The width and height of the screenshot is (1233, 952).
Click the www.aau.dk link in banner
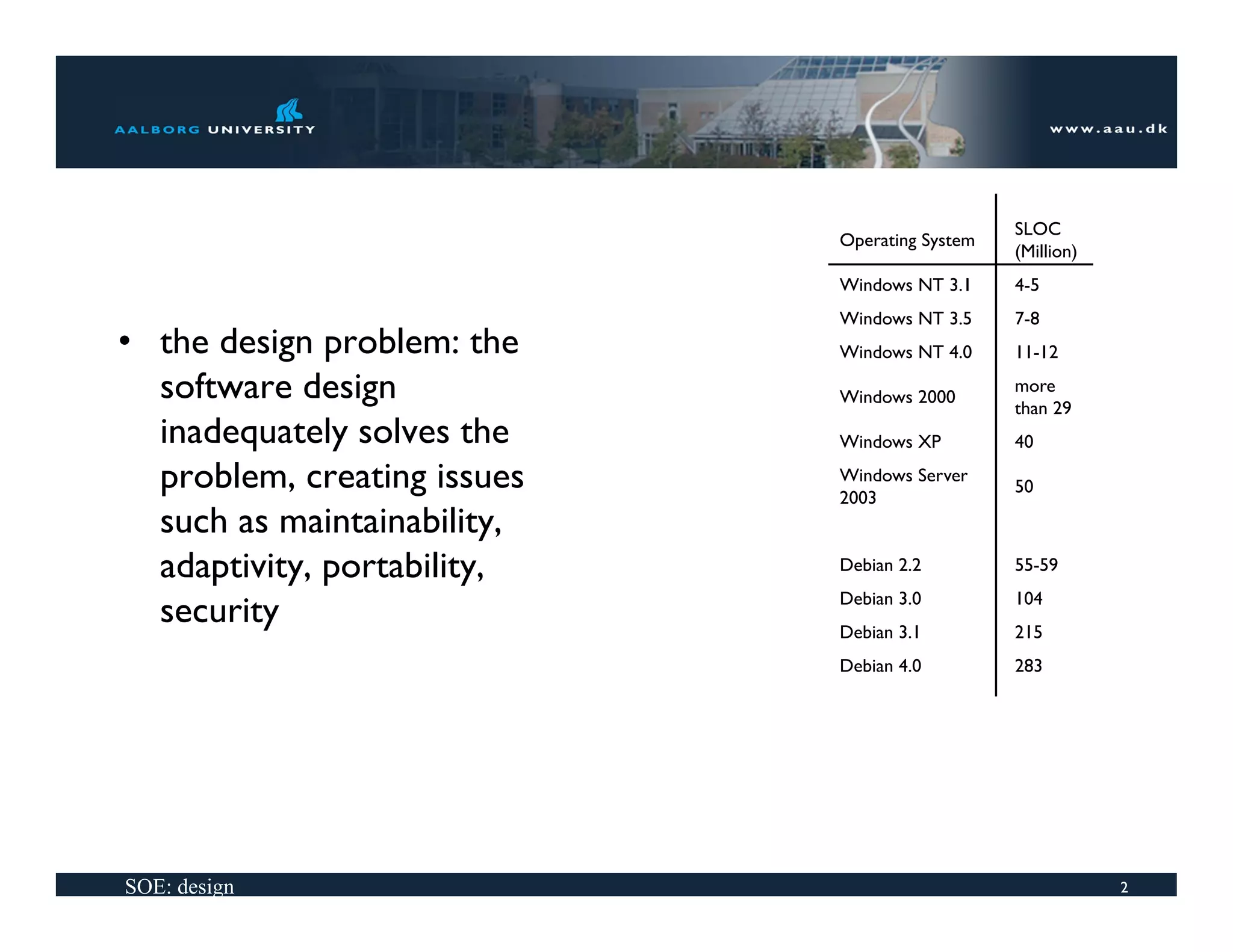(1108, 129)
